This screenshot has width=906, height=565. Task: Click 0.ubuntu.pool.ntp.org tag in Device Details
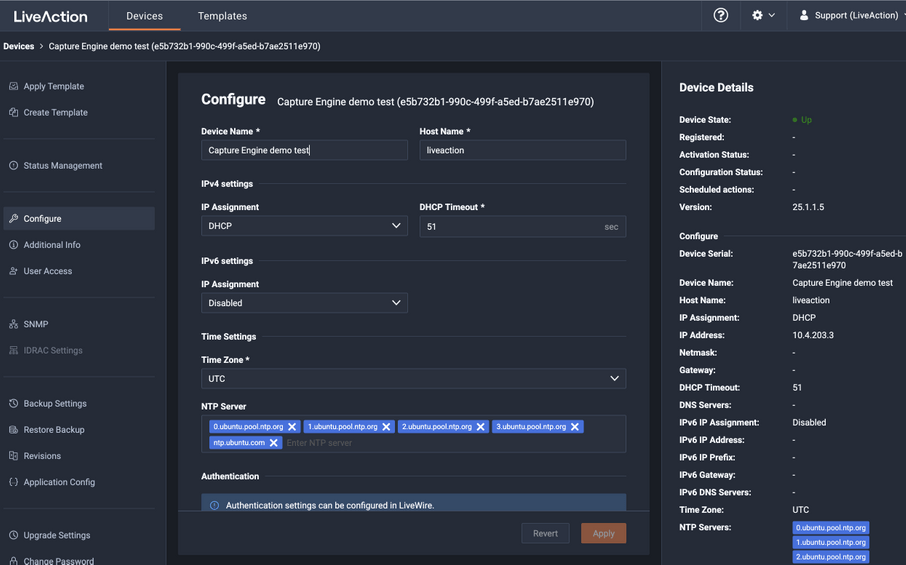pos(830,527)
